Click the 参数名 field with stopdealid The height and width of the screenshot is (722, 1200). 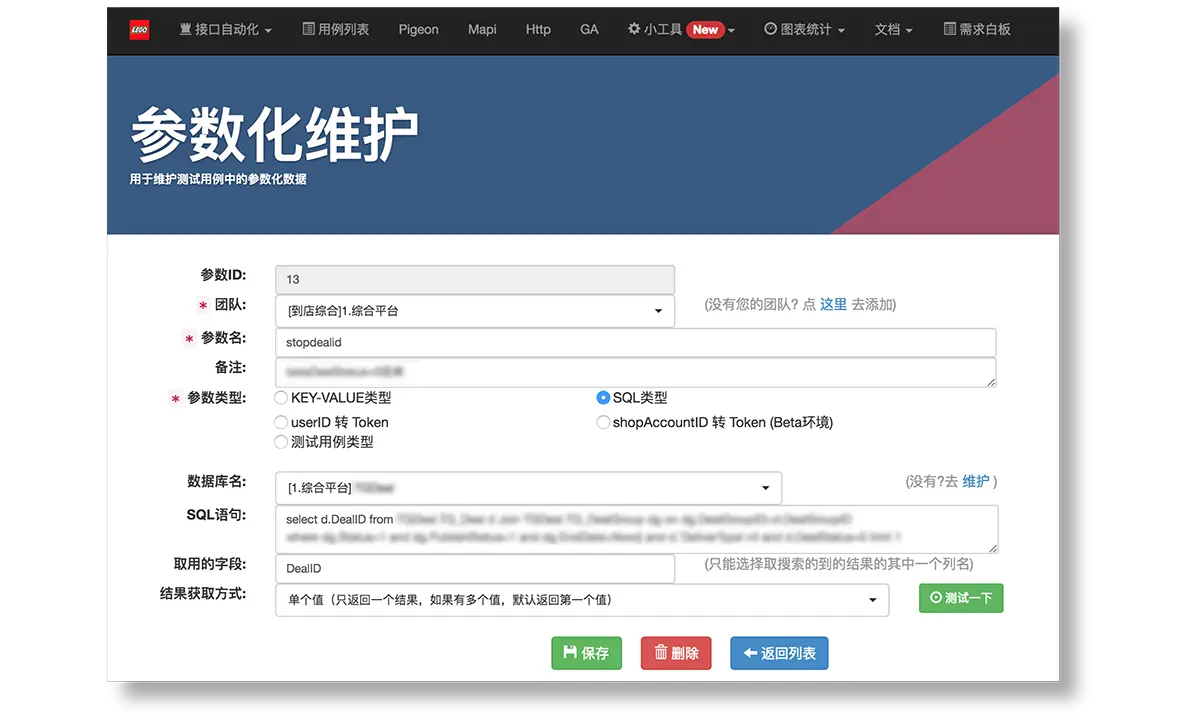(x=636, y=342)
